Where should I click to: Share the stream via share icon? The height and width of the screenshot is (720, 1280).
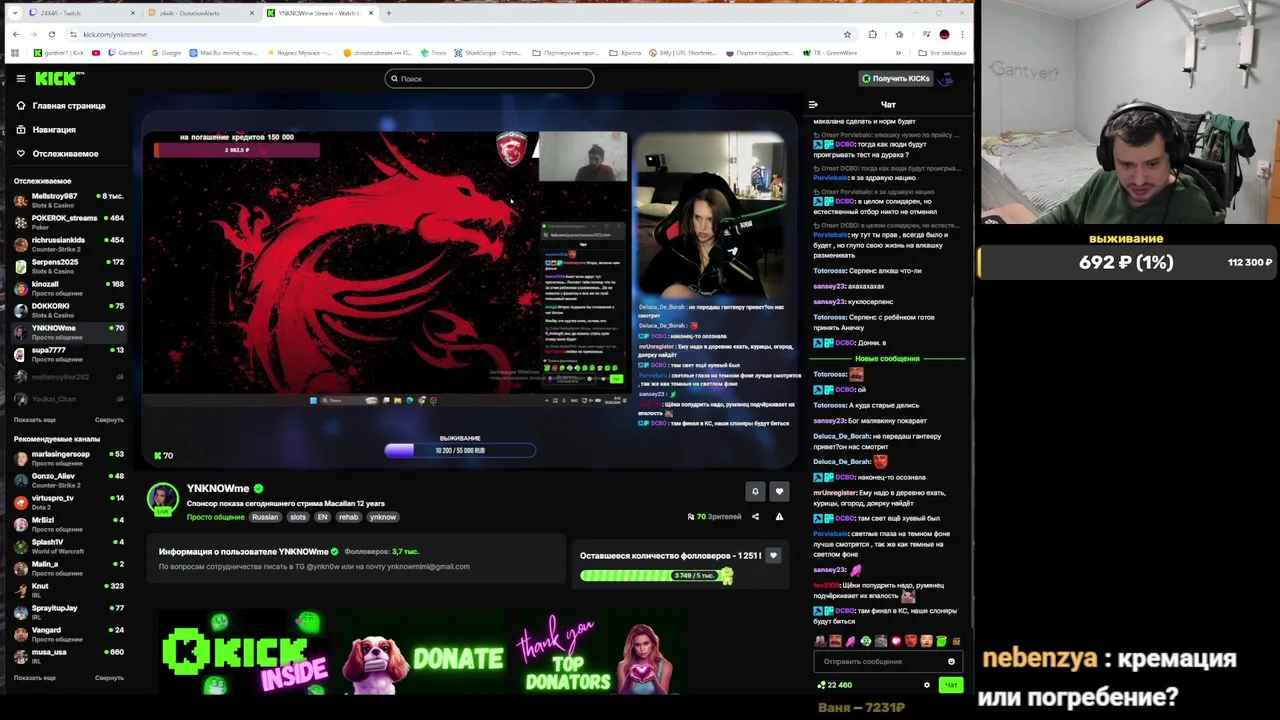(755, 517)
